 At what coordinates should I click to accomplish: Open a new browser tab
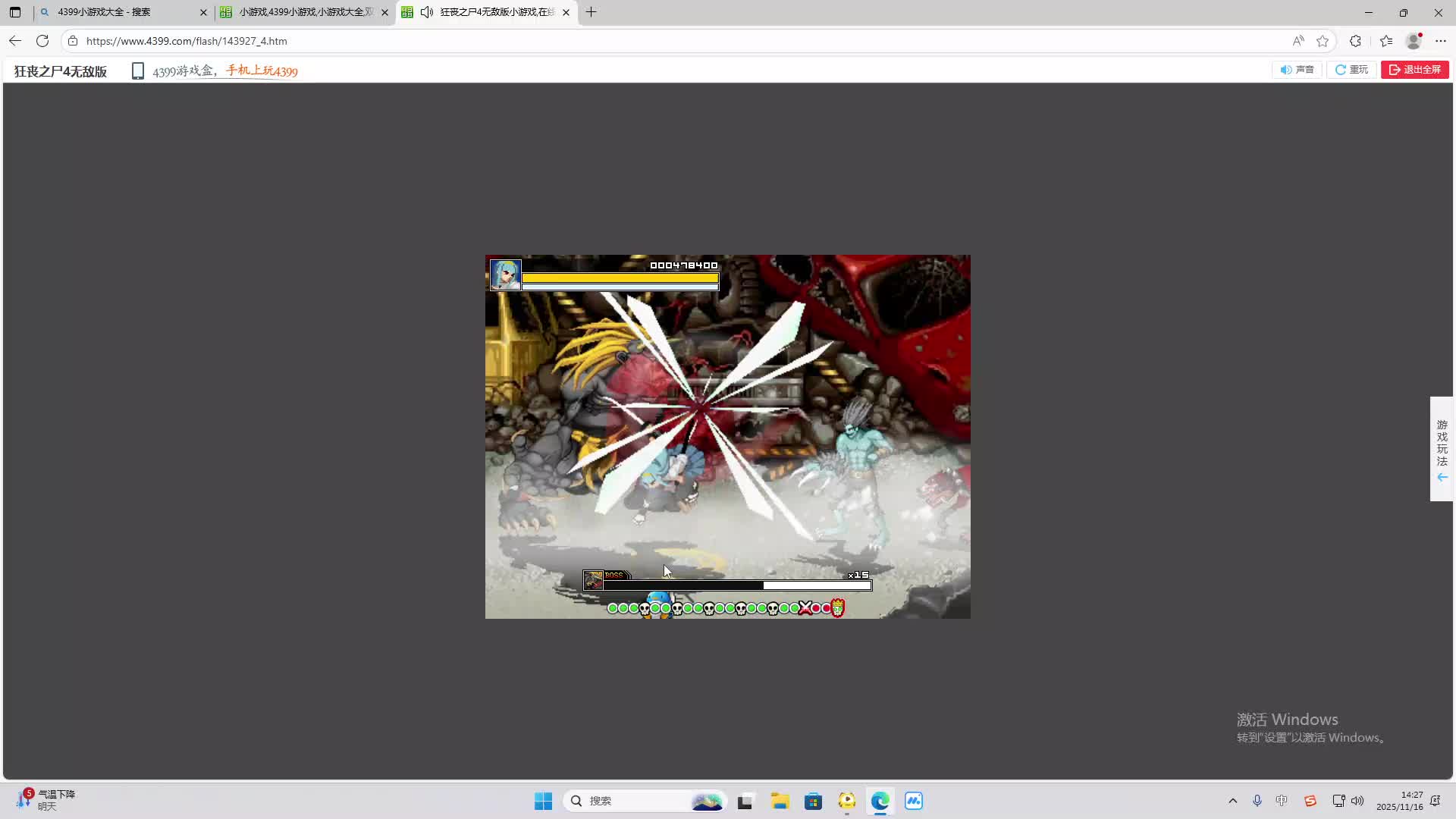[591, 12]
